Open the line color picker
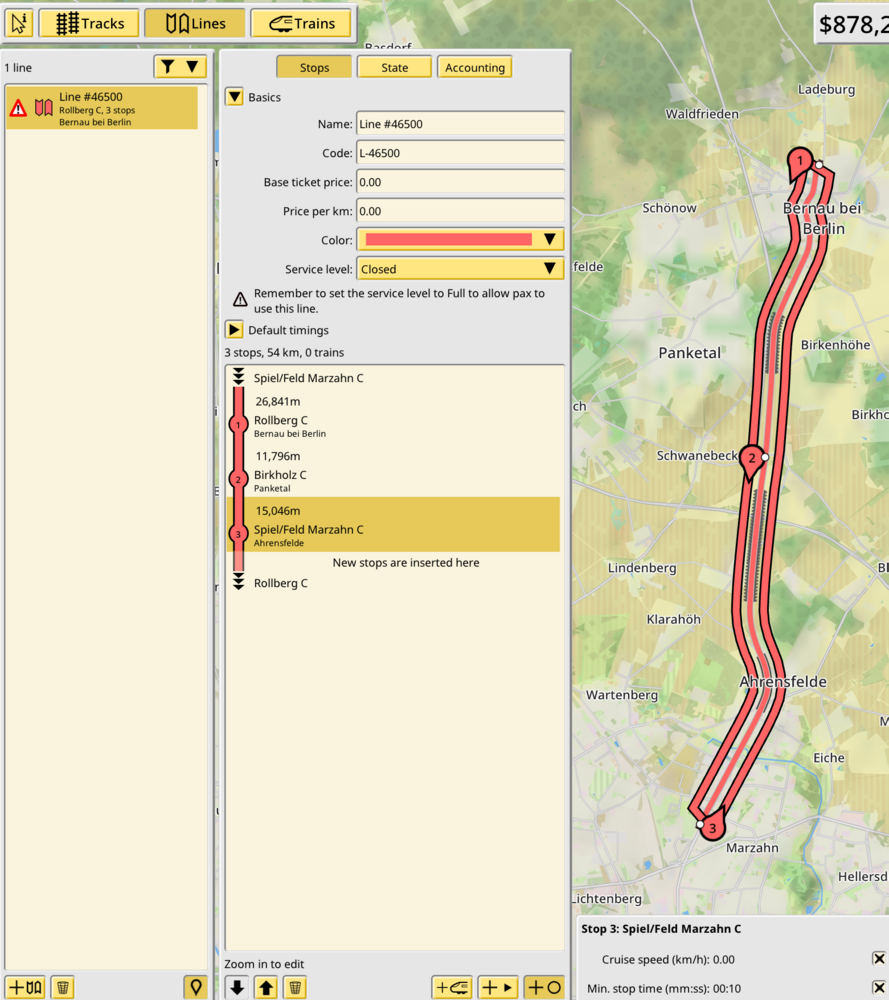889x1000 pixels. [x=460, y=239]
